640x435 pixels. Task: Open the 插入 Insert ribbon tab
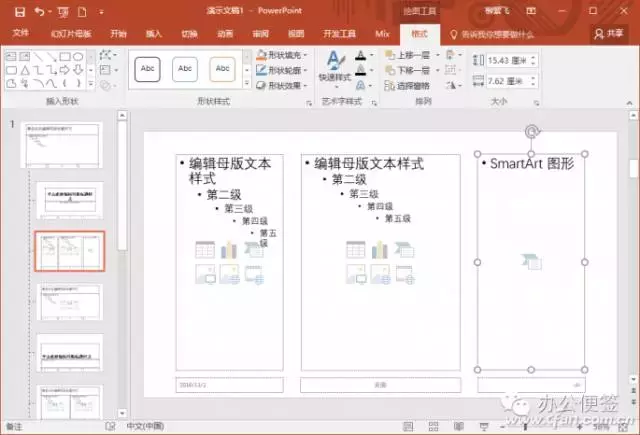click(154, 34)
